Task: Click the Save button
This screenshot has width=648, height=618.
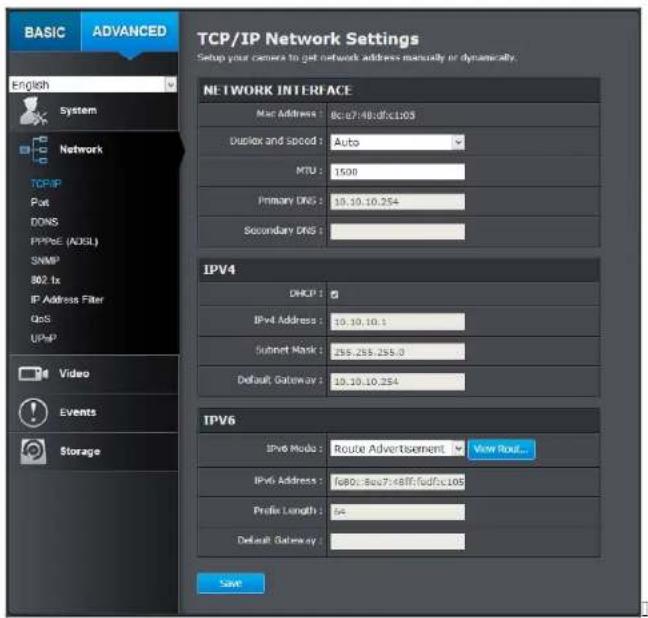Action: [x=231, y=583]
